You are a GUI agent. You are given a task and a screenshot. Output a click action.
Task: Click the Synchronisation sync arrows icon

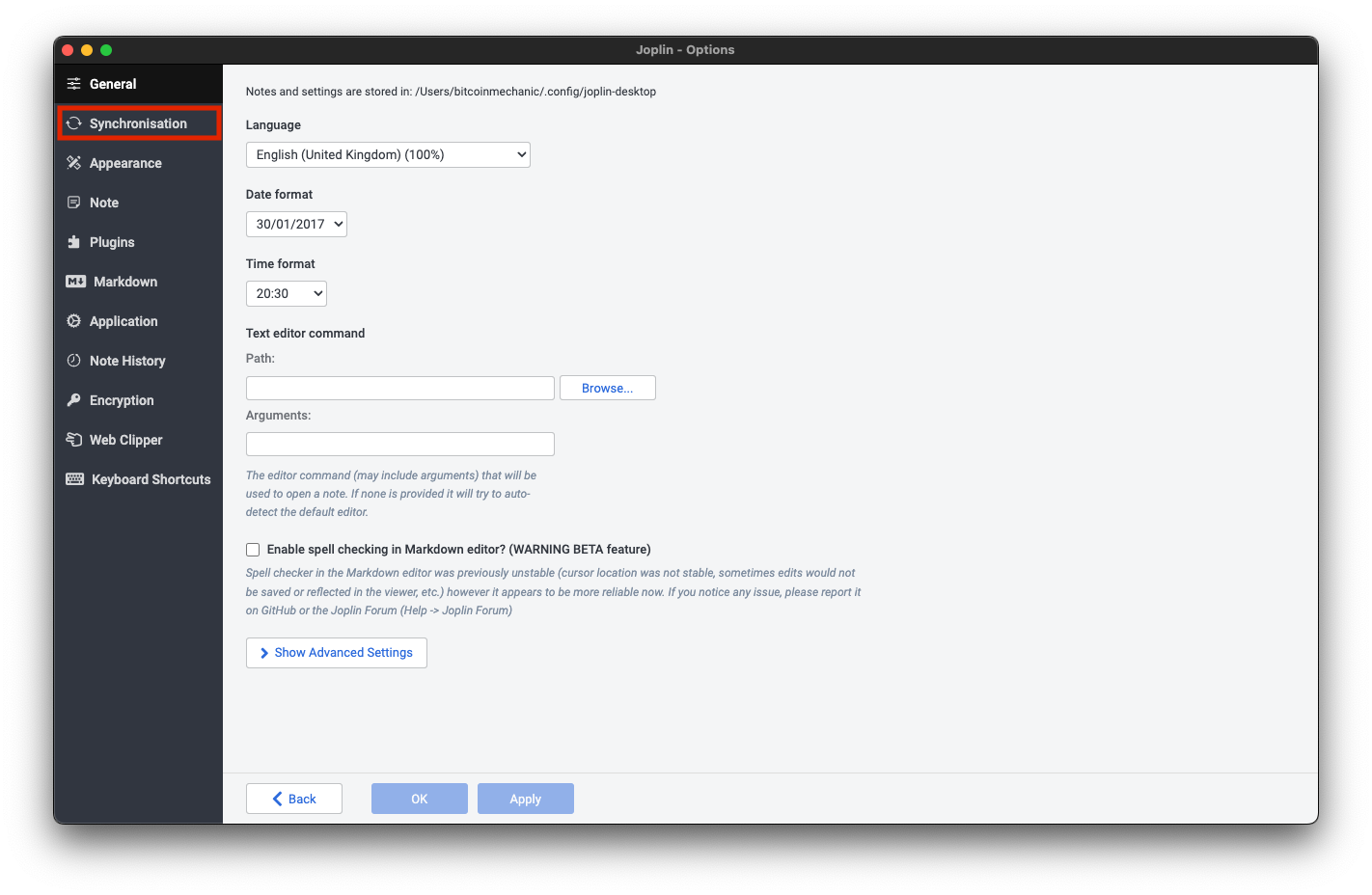73,123
